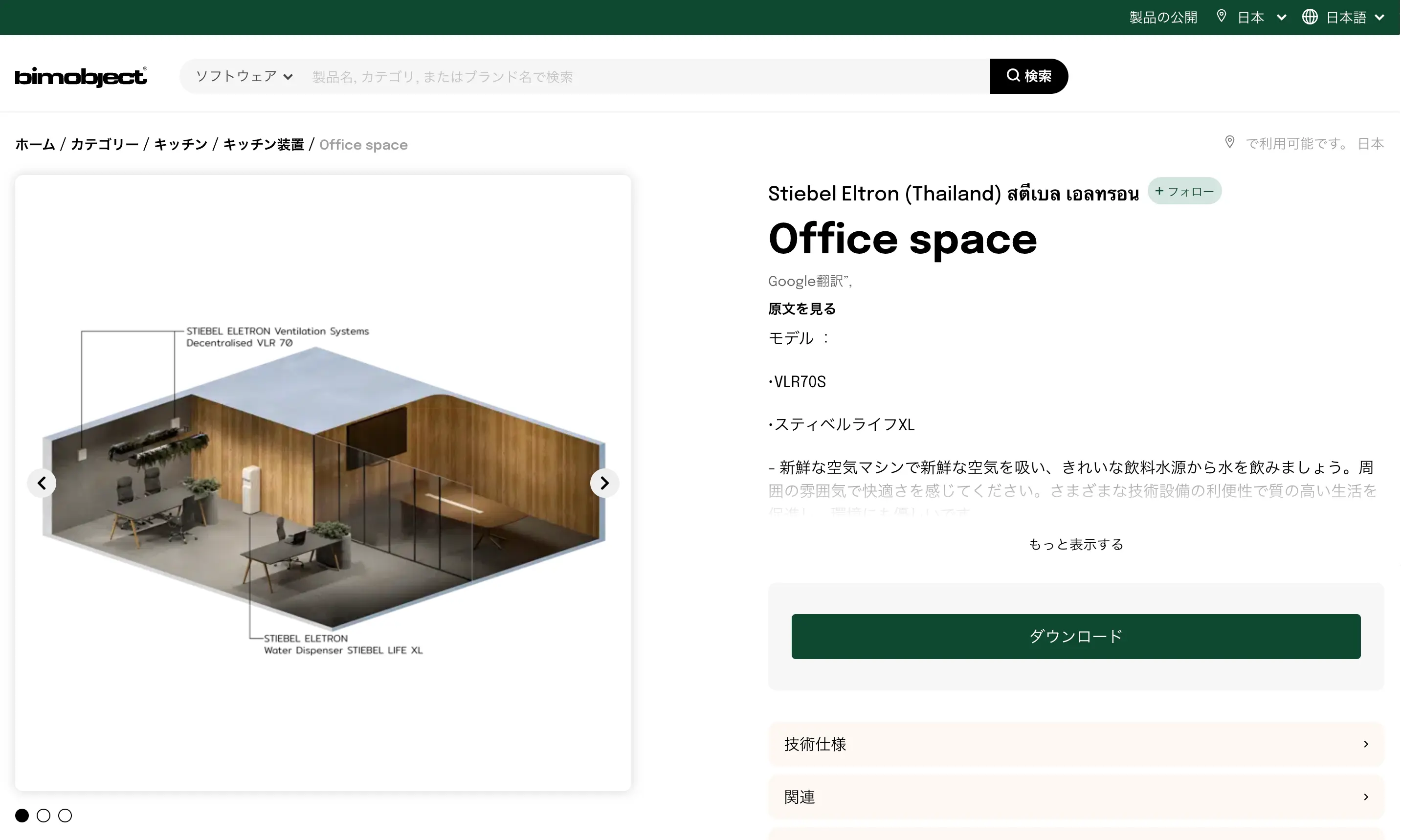Click the product search input field
This screenshot has width=1401, height=840.
[645, 76]
